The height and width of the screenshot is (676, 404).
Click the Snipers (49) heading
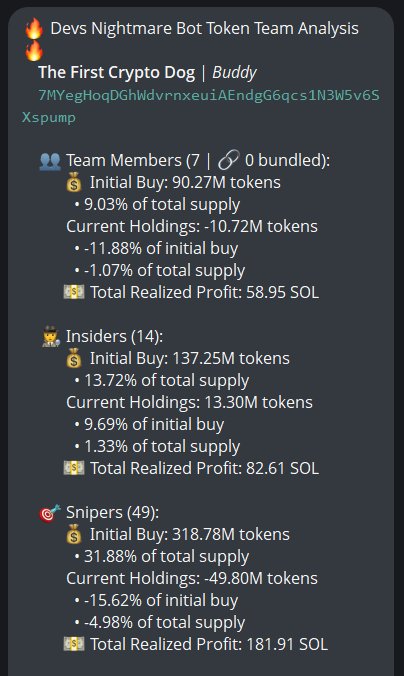[113, 513]
